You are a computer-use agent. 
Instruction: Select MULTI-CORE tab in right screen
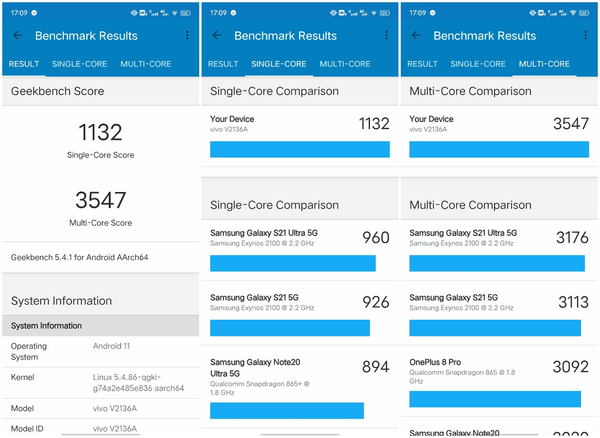click(544, 64)
